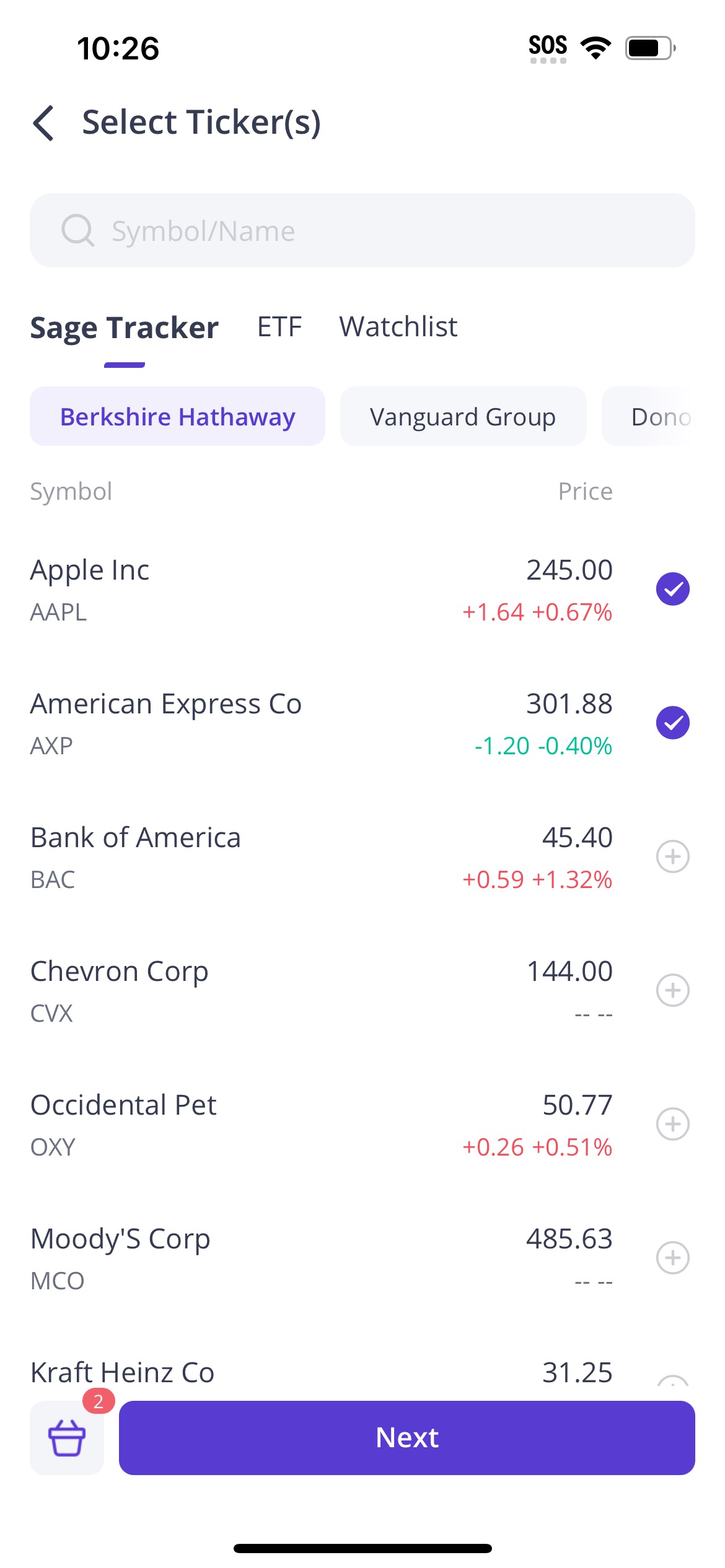Tap the Wi-Fi status icon

click(595, 47)
